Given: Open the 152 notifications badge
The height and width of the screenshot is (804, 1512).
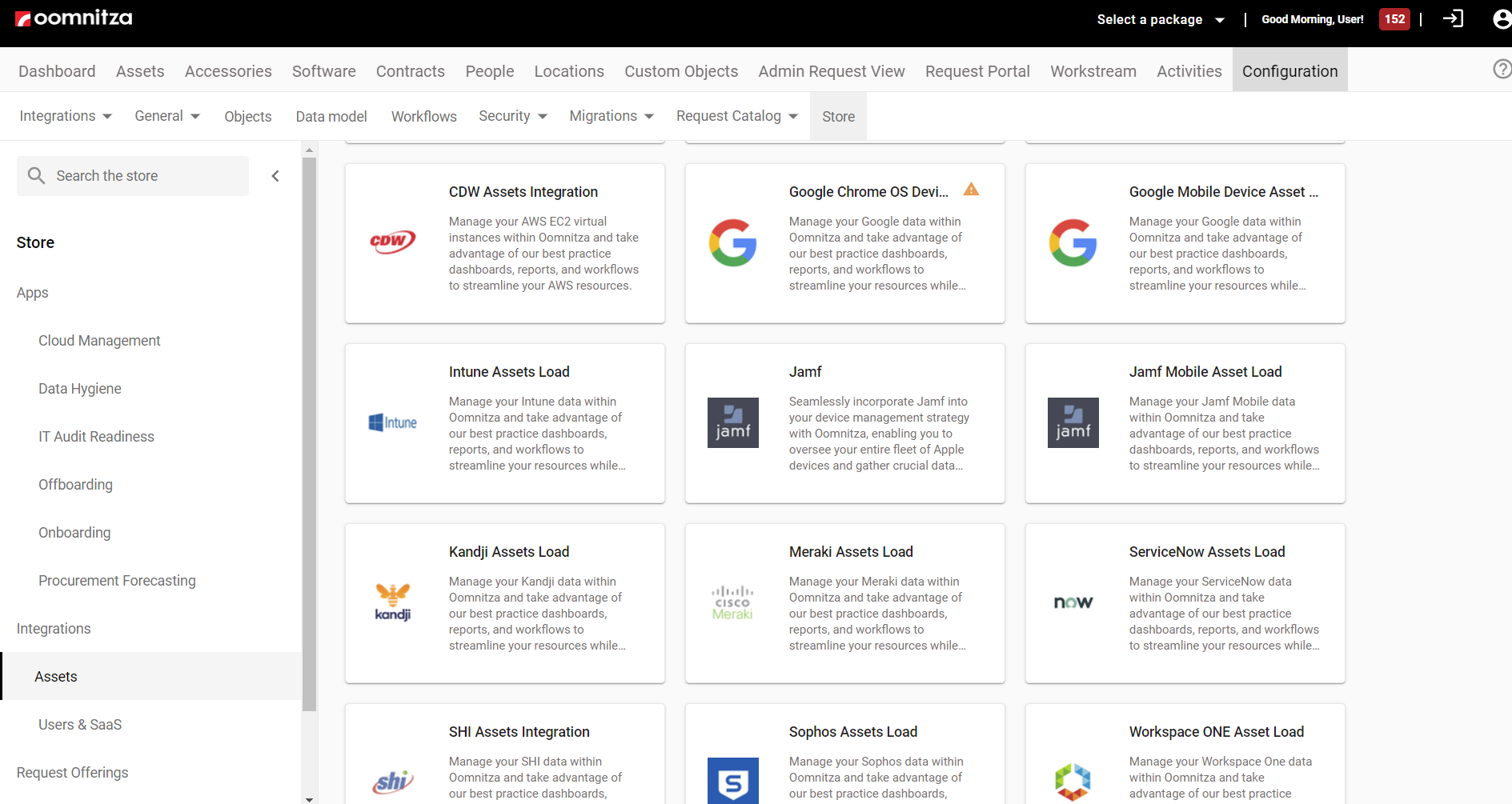Looking at the screenshot, I should click(x=1394, y=19).
